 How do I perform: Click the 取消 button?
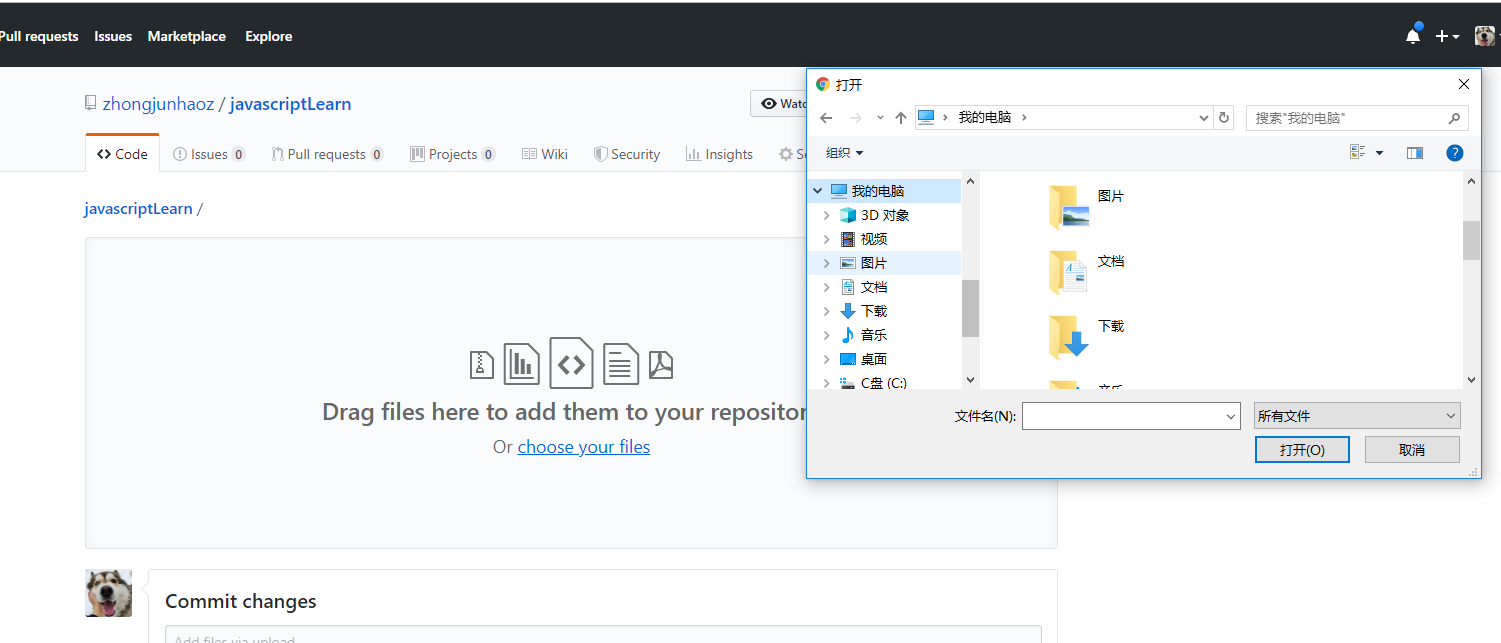coord(1412,450)
